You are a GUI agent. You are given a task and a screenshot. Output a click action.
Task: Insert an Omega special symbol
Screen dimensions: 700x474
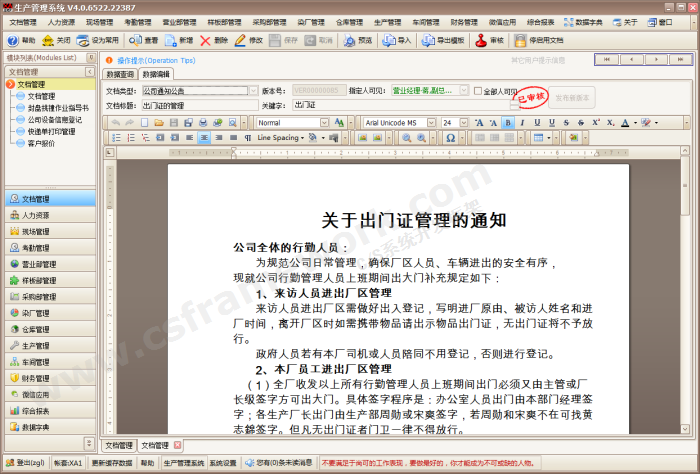450,137
